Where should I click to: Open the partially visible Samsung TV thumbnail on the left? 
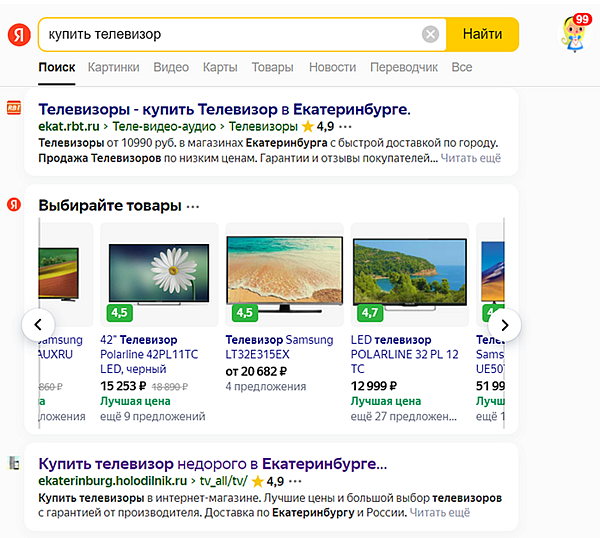(65, 274)
